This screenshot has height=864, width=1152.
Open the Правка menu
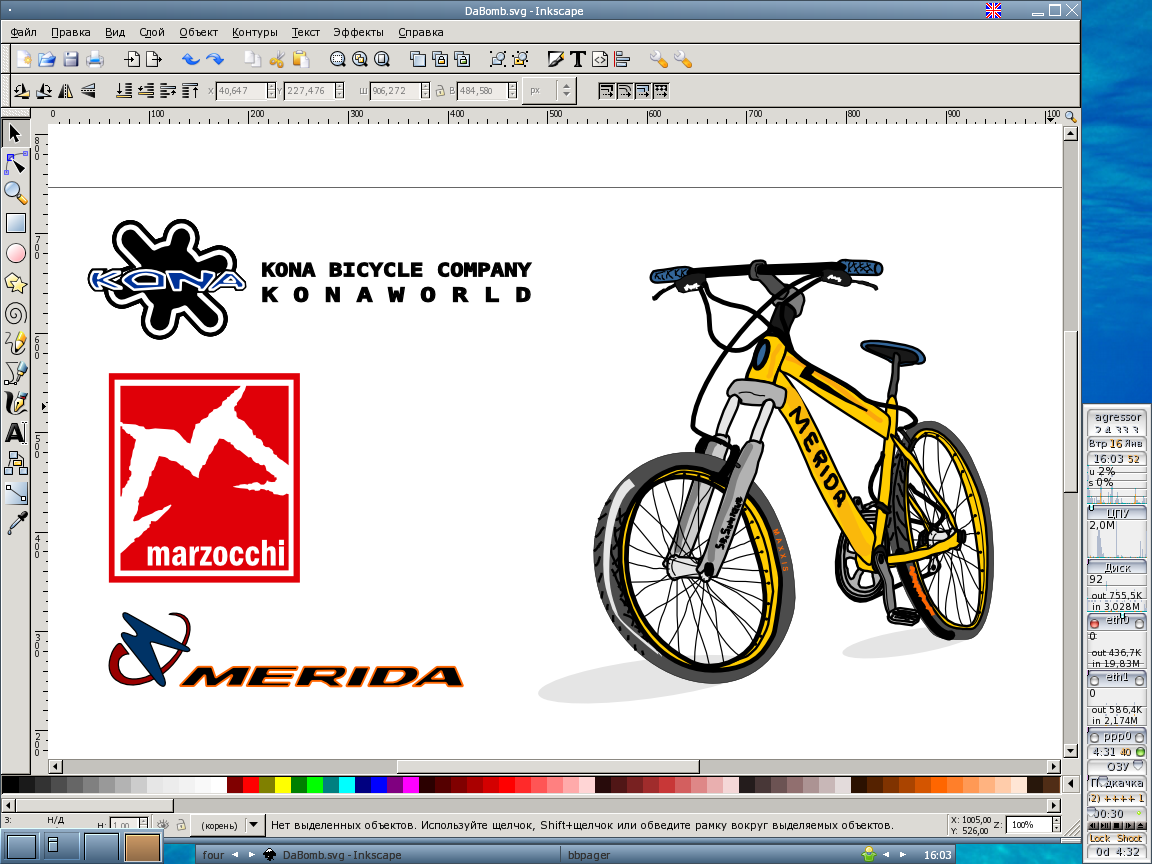pyautogui.click(x=71, y=32)
